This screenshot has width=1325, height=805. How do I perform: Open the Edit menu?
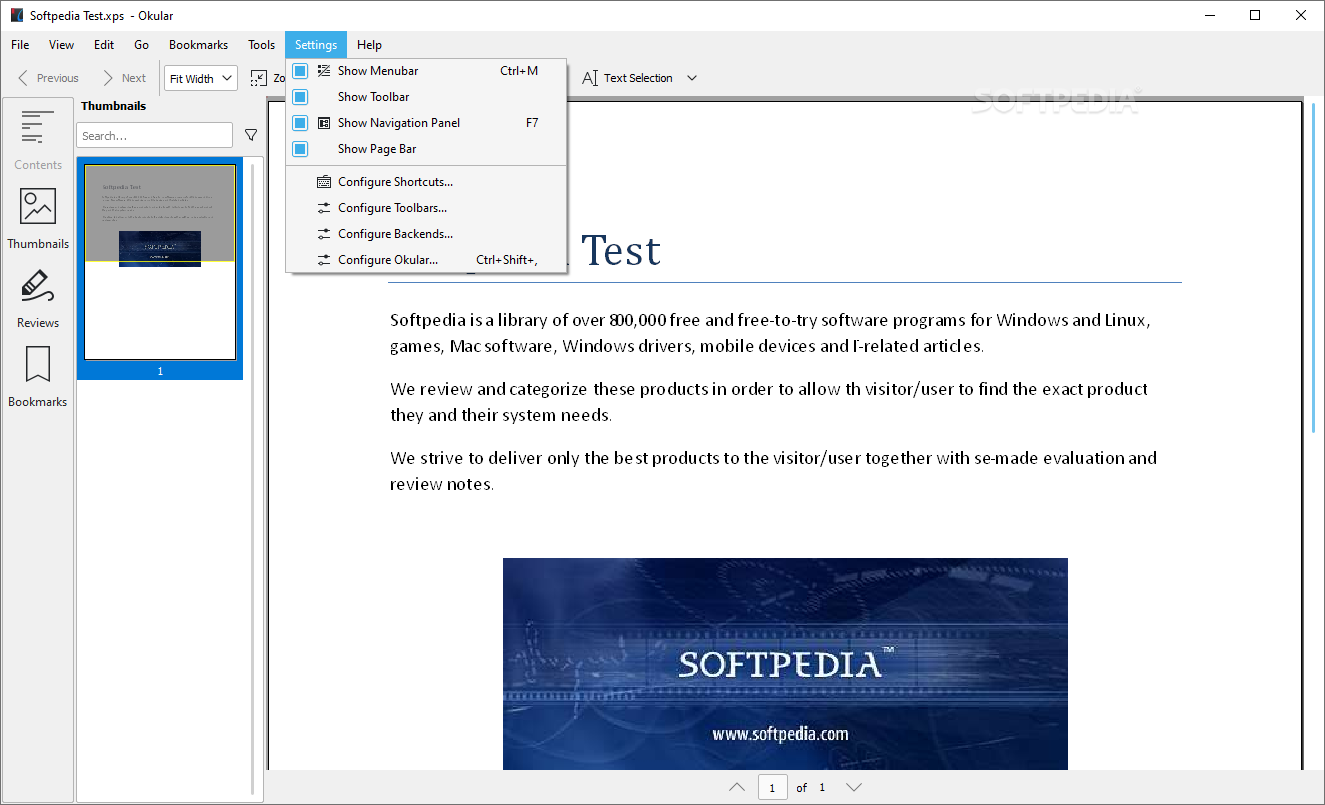click(x=104, y=45)
